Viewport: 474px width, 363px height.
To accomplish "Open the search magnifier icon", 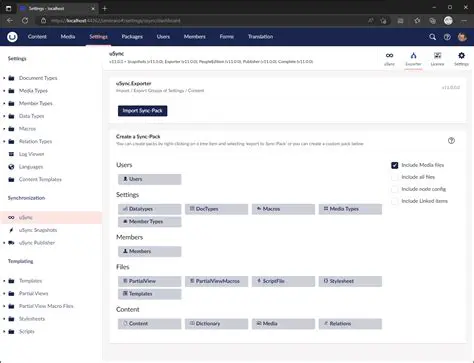I will click(x=432, y=37).
